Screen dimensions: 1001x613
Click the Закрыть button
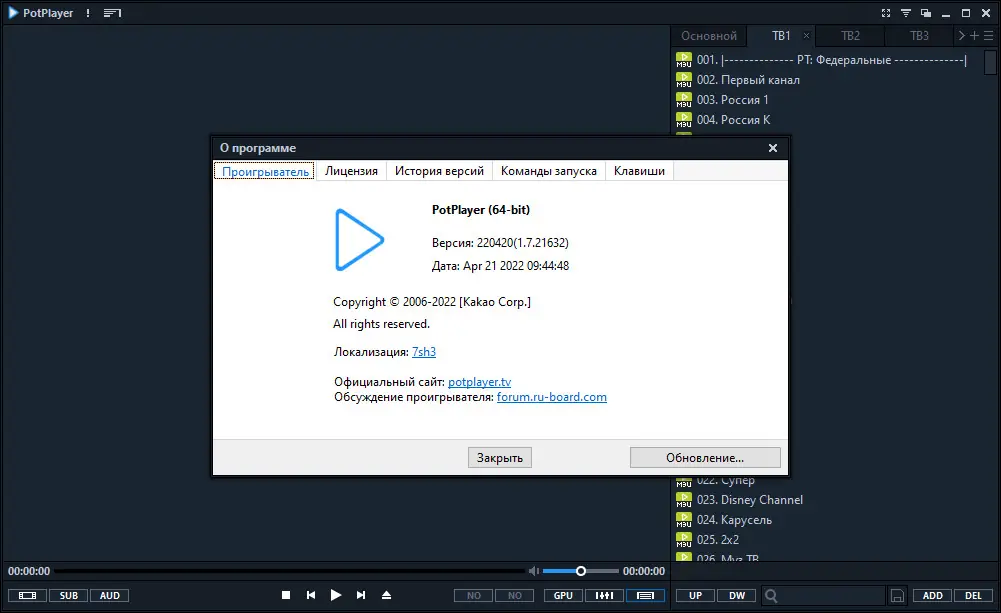click(x=500, y=458)
